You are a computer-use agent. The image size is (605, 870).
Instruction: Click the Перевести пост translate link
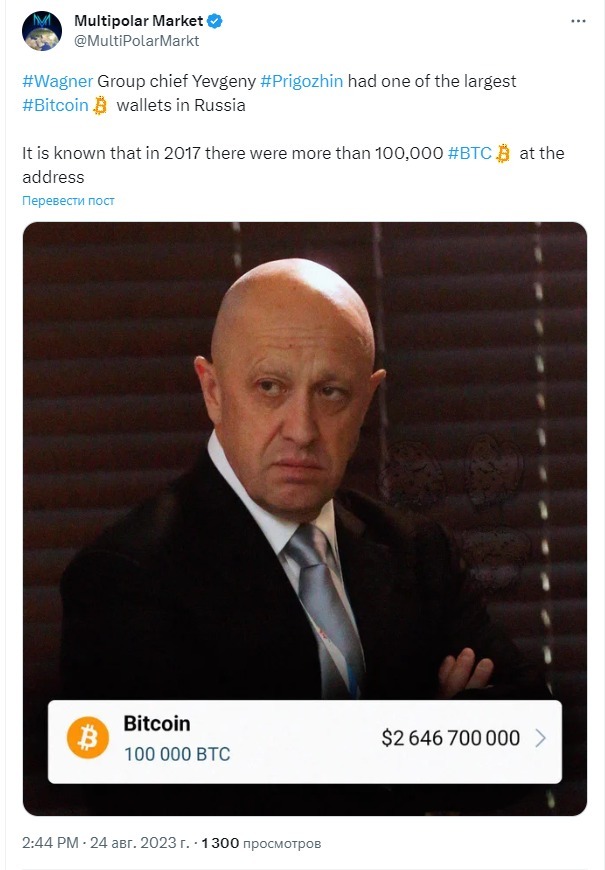pyautogui.click(x=68, y=201)
